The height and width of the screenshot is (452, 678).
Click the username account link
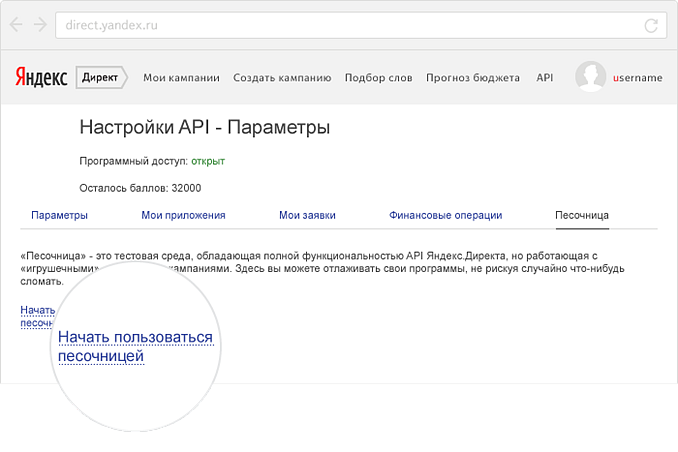pos(637,77)
